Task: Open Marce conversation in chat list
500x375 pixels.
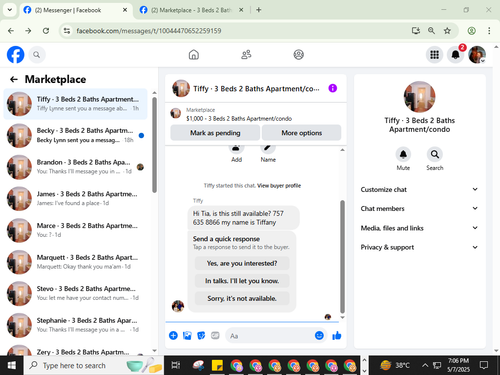Action: click(75, 230)
